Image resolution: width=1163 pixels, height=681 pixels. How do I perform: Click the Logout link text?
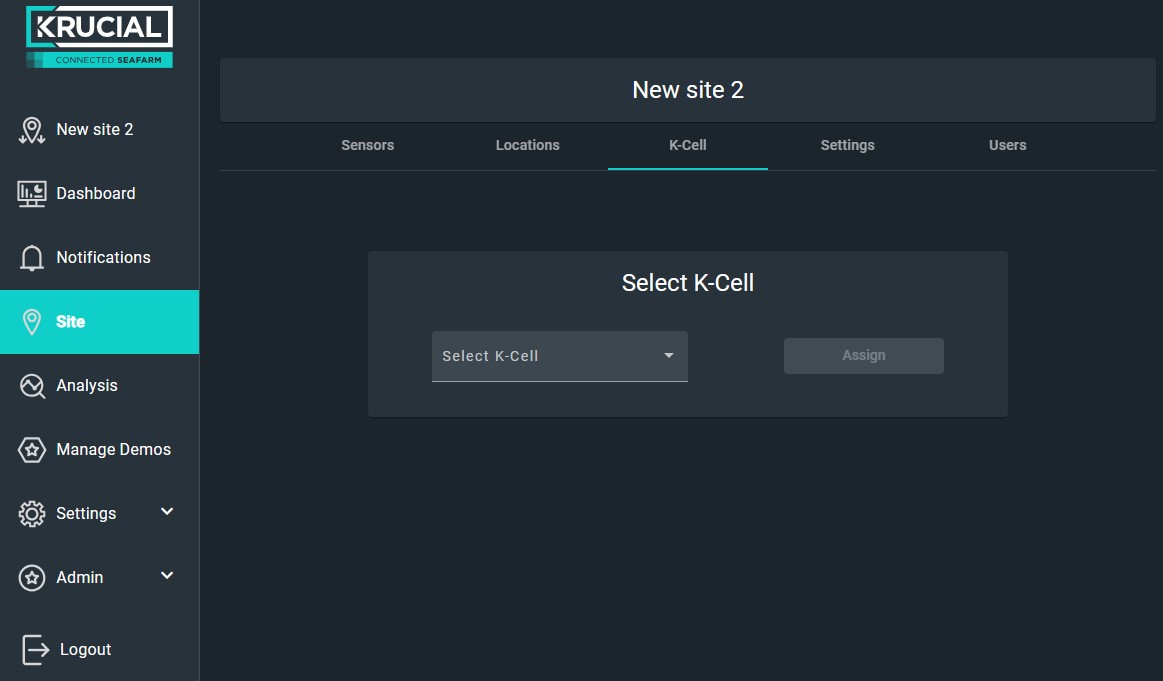click(x=85, y=649)
